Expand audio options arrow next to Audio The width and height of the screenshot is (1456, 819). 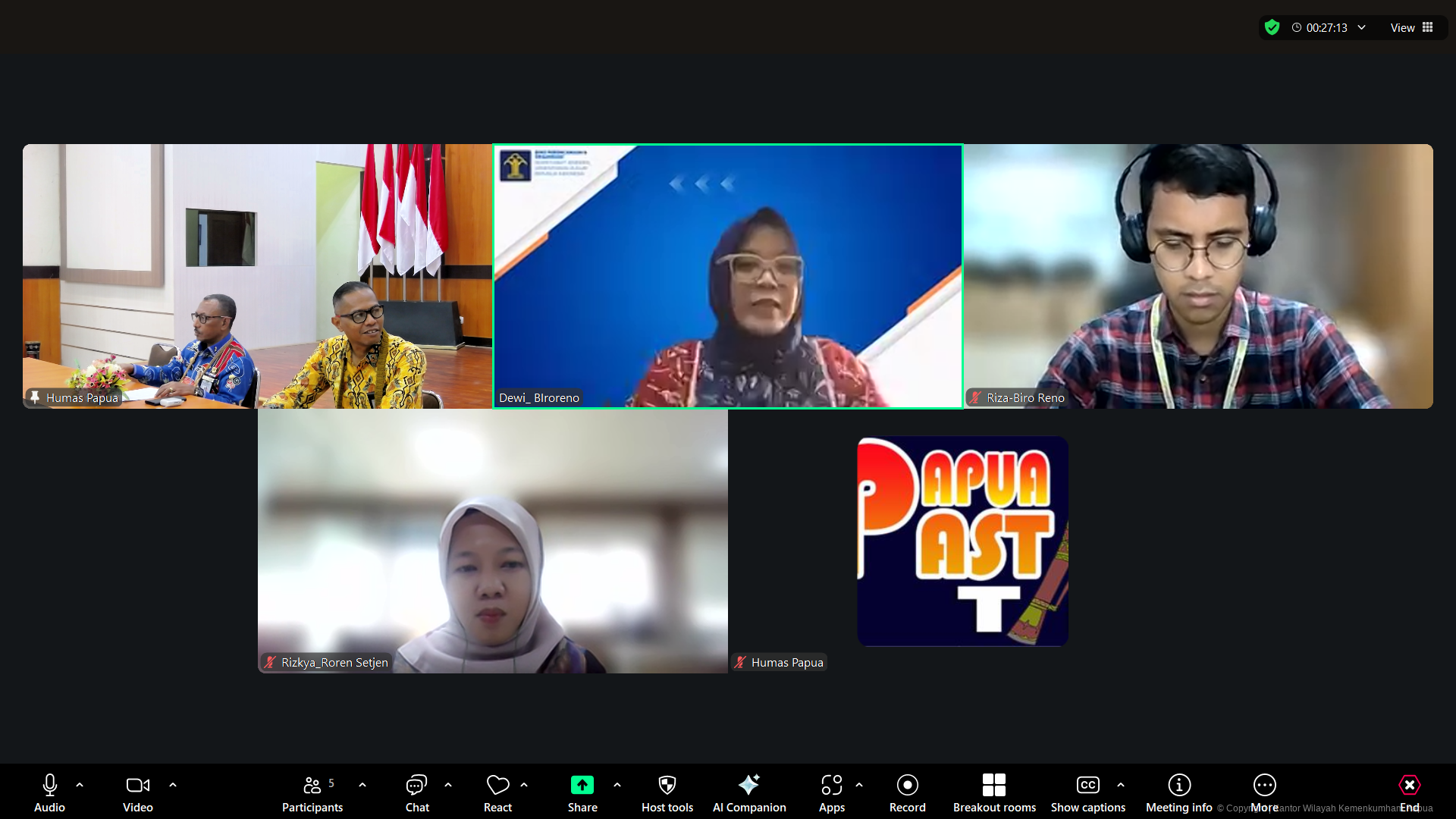80,785
